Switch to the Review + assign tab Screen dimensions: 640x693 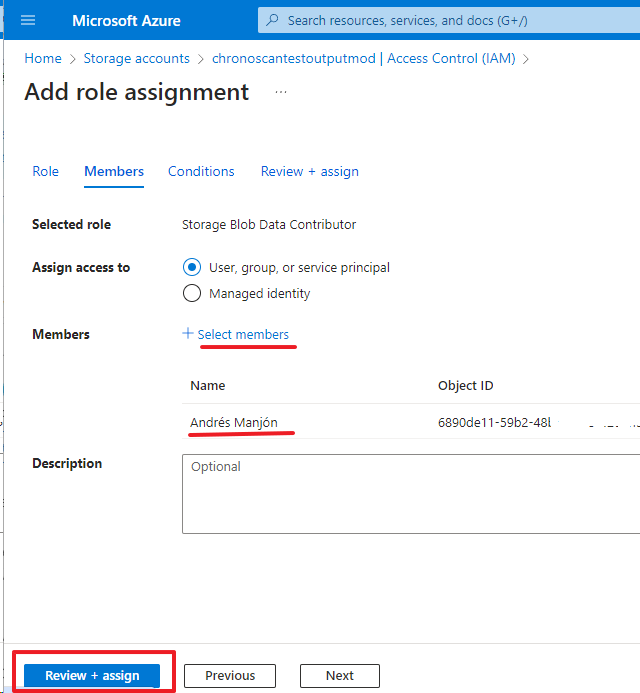(309, 171)
